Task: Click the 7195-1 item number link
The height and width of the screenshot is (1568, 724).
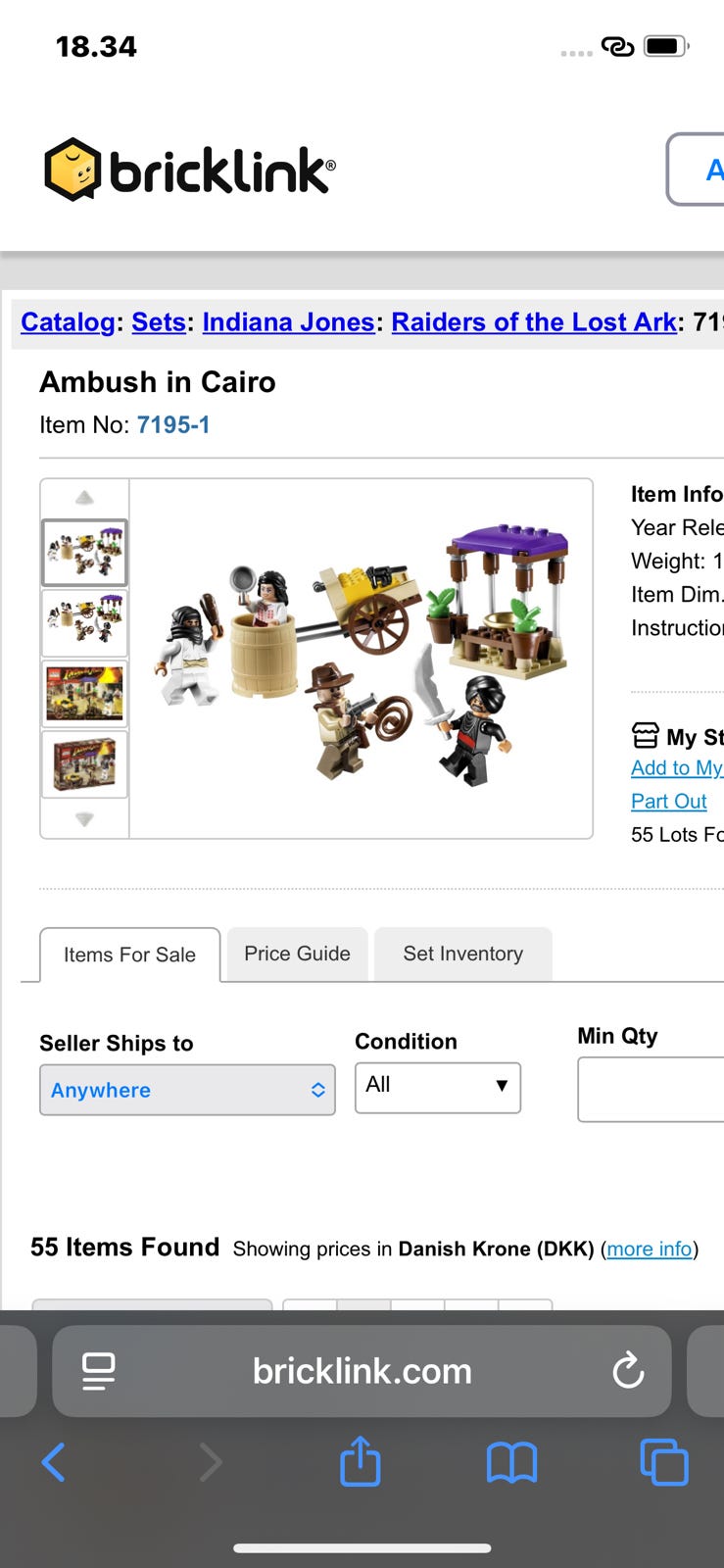Action: click(173, 424)
